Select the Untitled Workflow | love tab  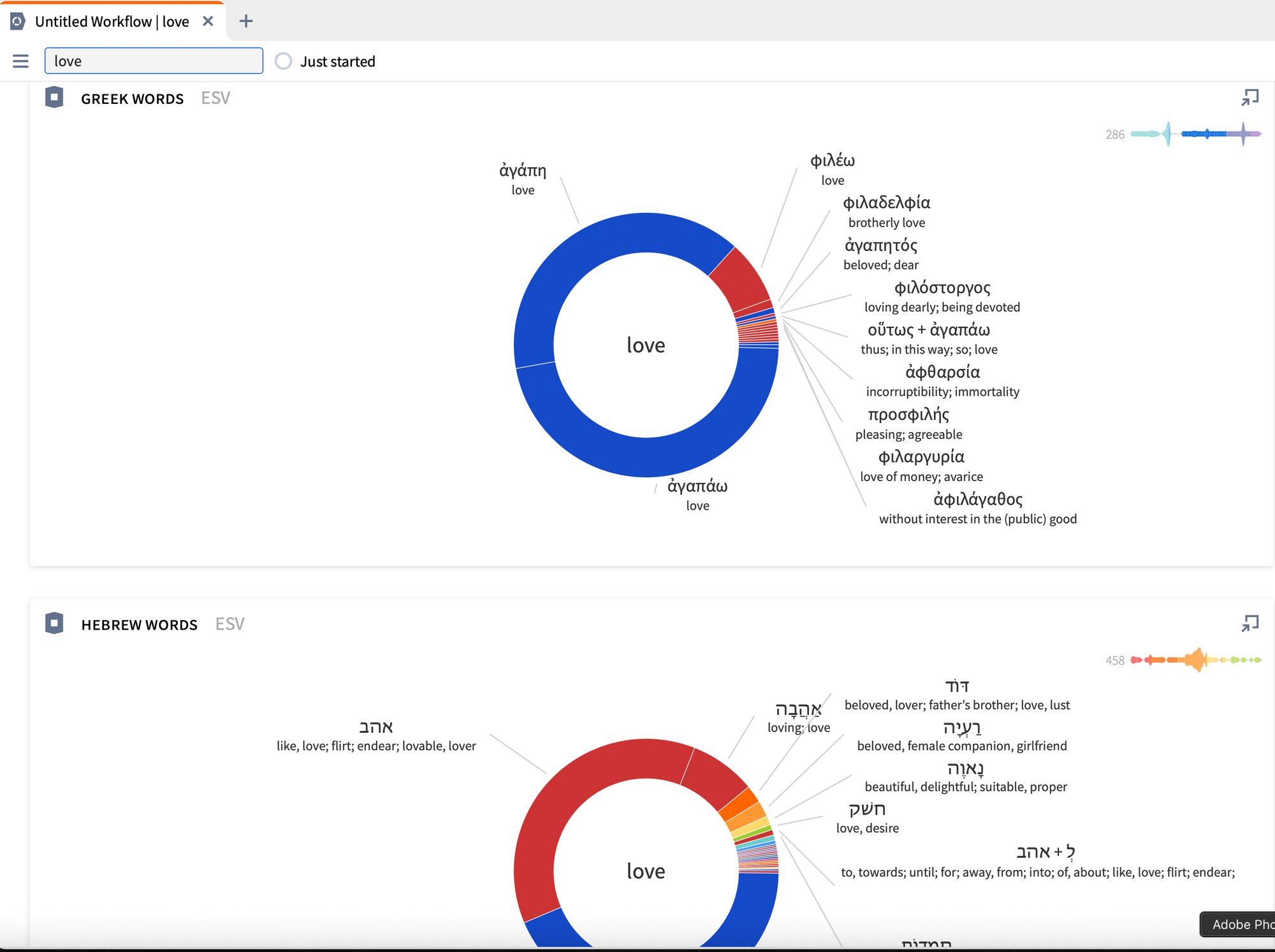pyautogui.click(x=112, y=22)
